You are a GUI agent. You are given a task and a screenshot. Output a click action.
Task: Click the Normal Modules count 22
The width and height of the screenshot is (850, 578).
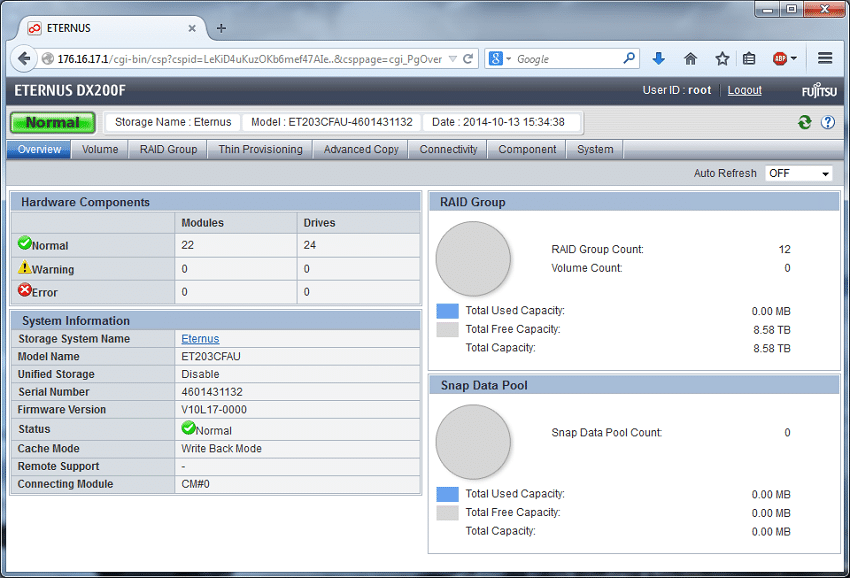click(188, 245)
